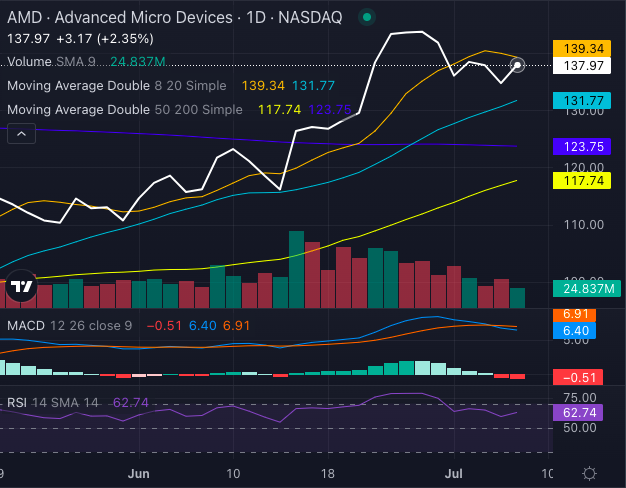Click the 18 date label on time axis

pos(327,474)
